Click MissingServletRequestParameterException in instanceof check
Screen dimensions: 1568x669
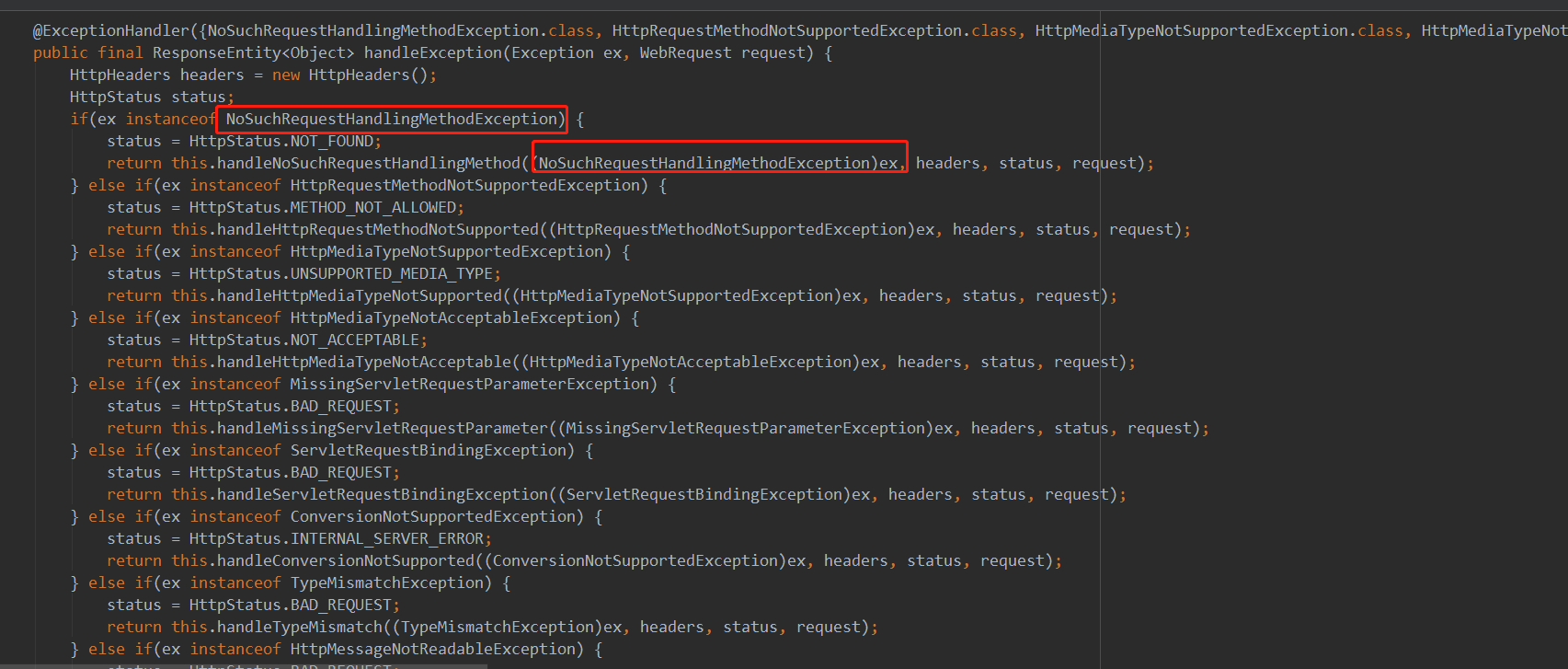coord(469,384)
